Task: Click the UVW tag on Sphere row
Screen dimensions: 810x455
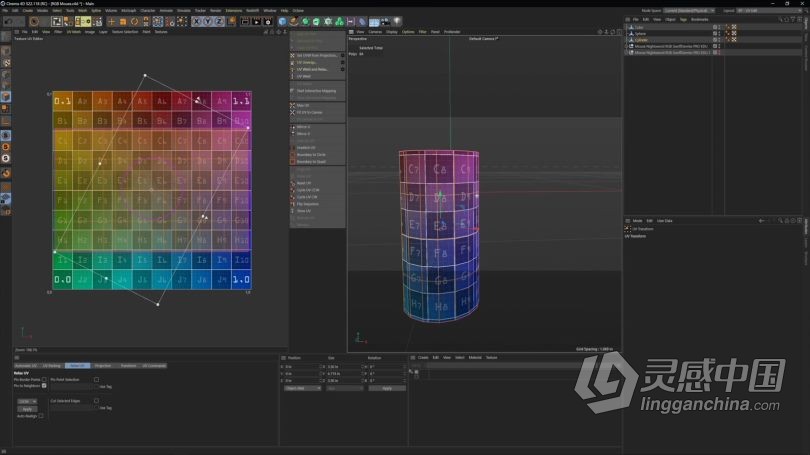Action: coord(734,33)
